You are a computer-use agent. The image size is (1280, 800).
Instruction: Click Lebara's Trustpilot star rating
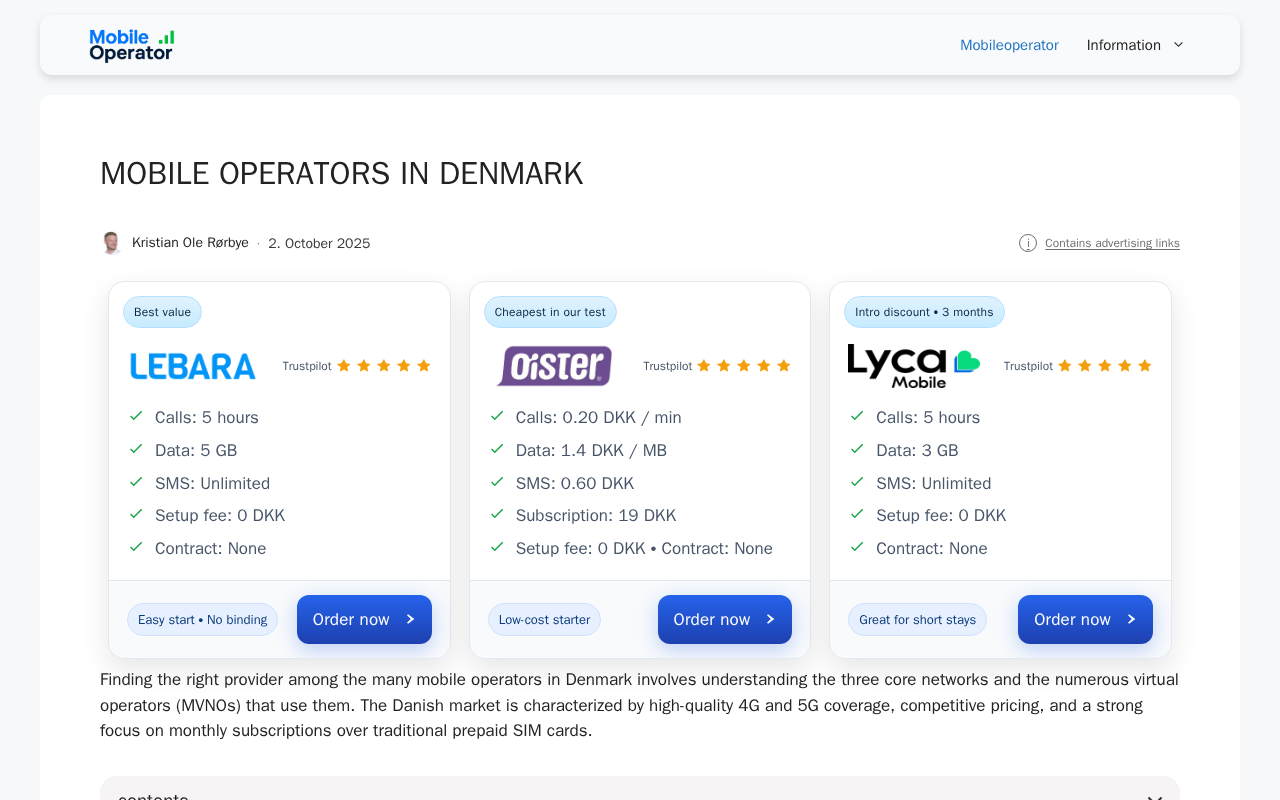(x=384, y=366)
